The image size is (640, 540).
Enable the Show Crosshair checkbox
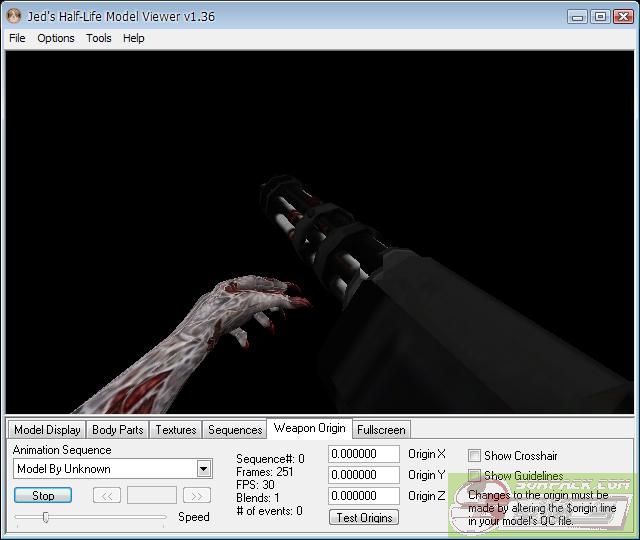[x=475, y=456]
